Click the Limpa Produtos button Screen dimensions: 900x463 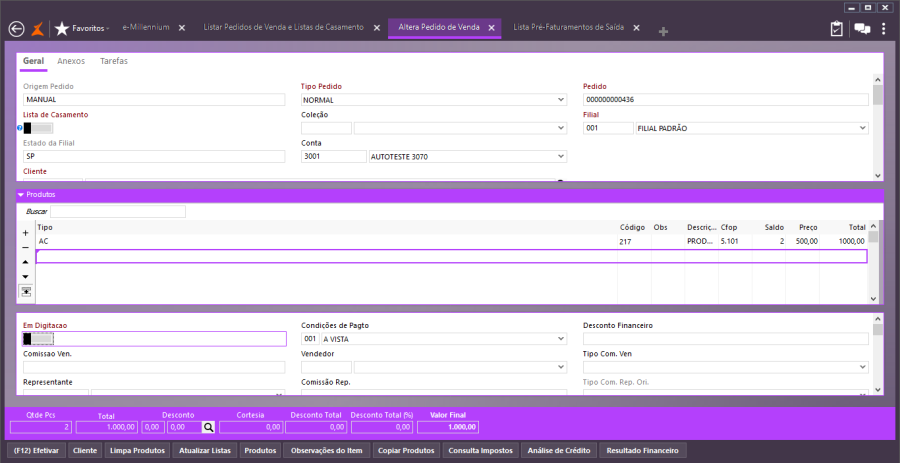pyautogui.click(x=137, y=450)
